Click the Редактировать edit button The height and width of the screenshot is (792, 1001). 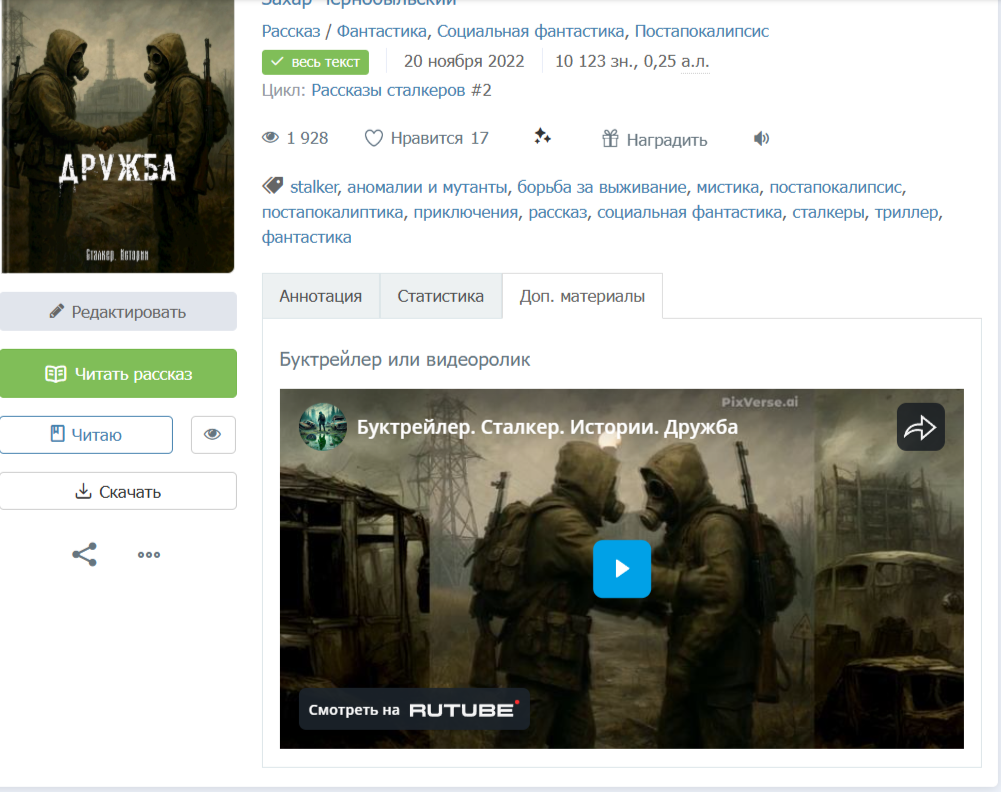(x=118, y=312)
